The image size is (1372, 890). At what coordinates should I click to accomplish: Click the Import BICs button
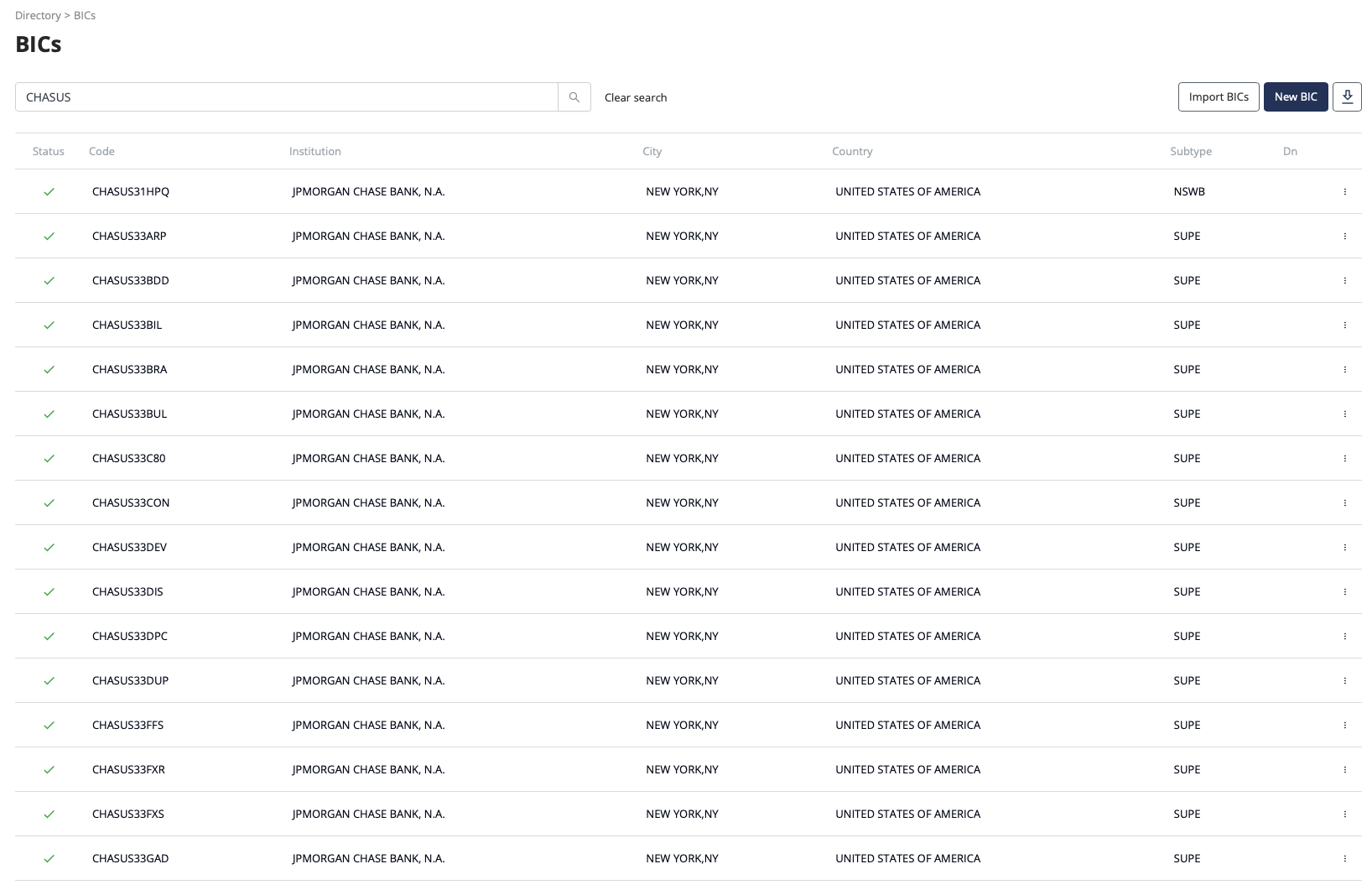point(1219,96)
